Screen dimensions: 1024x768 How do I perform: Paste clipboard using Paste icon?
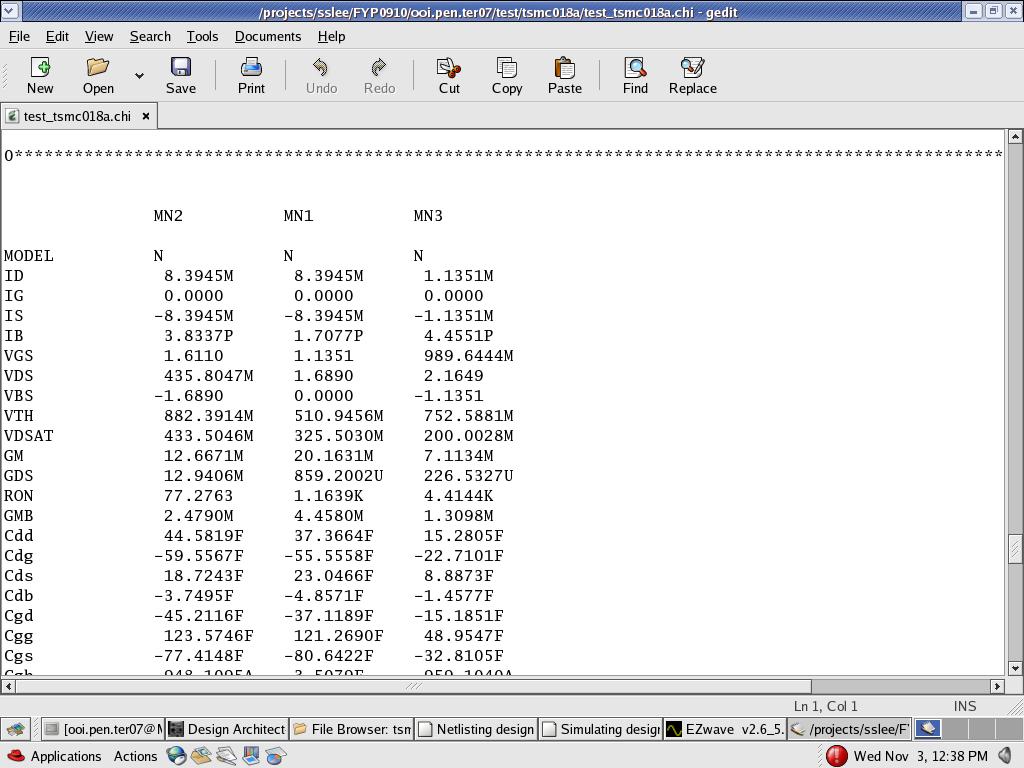(565, 76)
